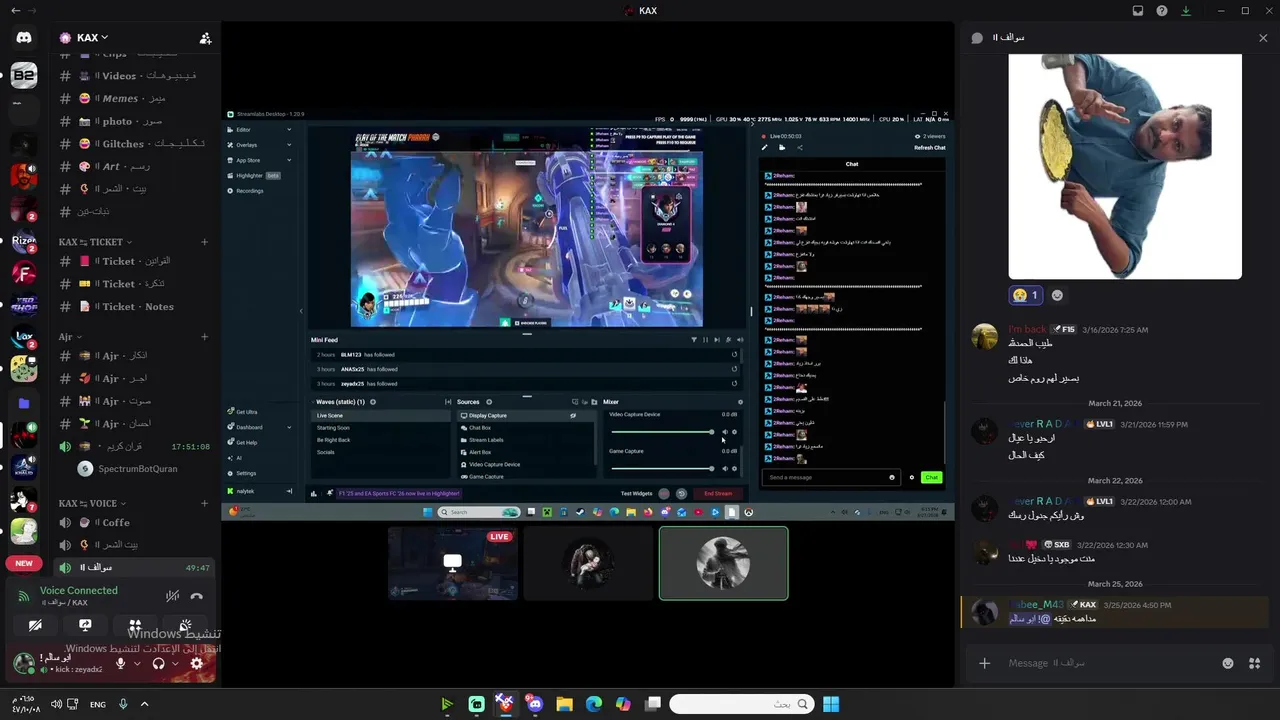The height and width of the screenshot is (720, 1280).
Task: Click the Voice Connected status text
Action: click(78, 591)
